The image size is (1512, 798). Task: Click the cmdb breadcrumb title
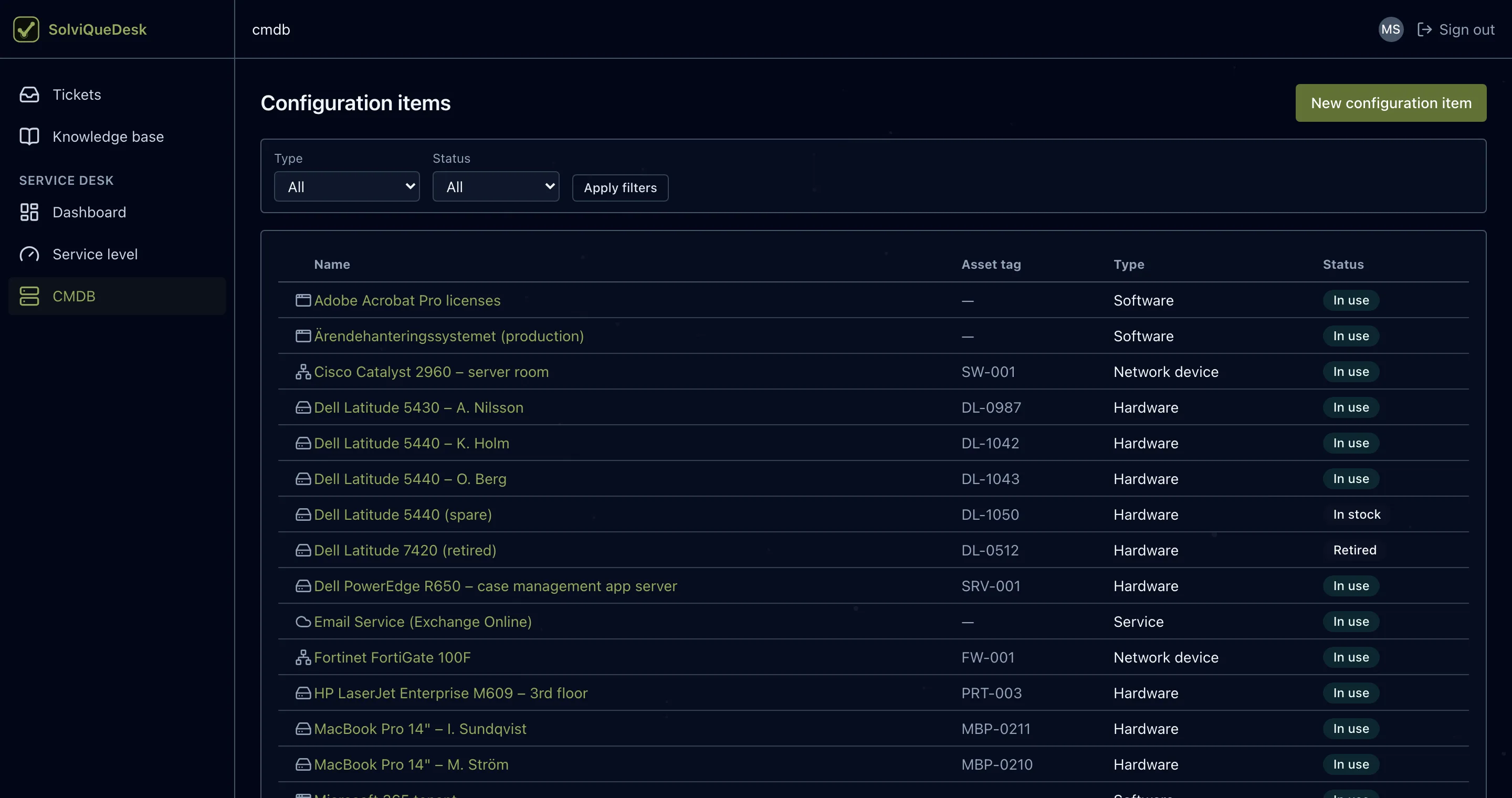(270, 29)
